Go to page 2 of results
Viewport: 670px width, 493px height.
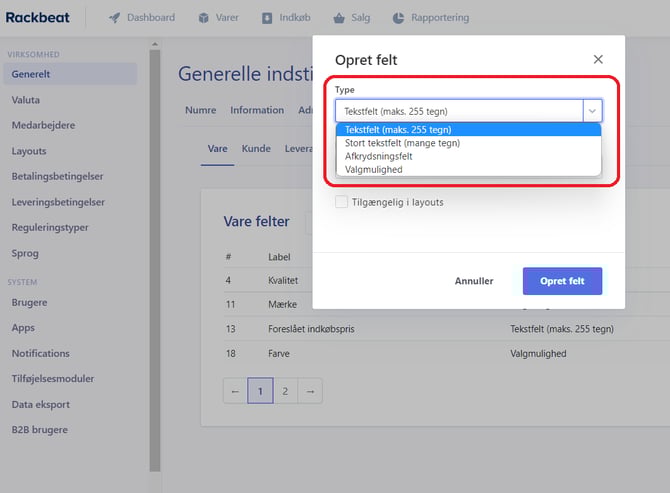coord(285,391)
